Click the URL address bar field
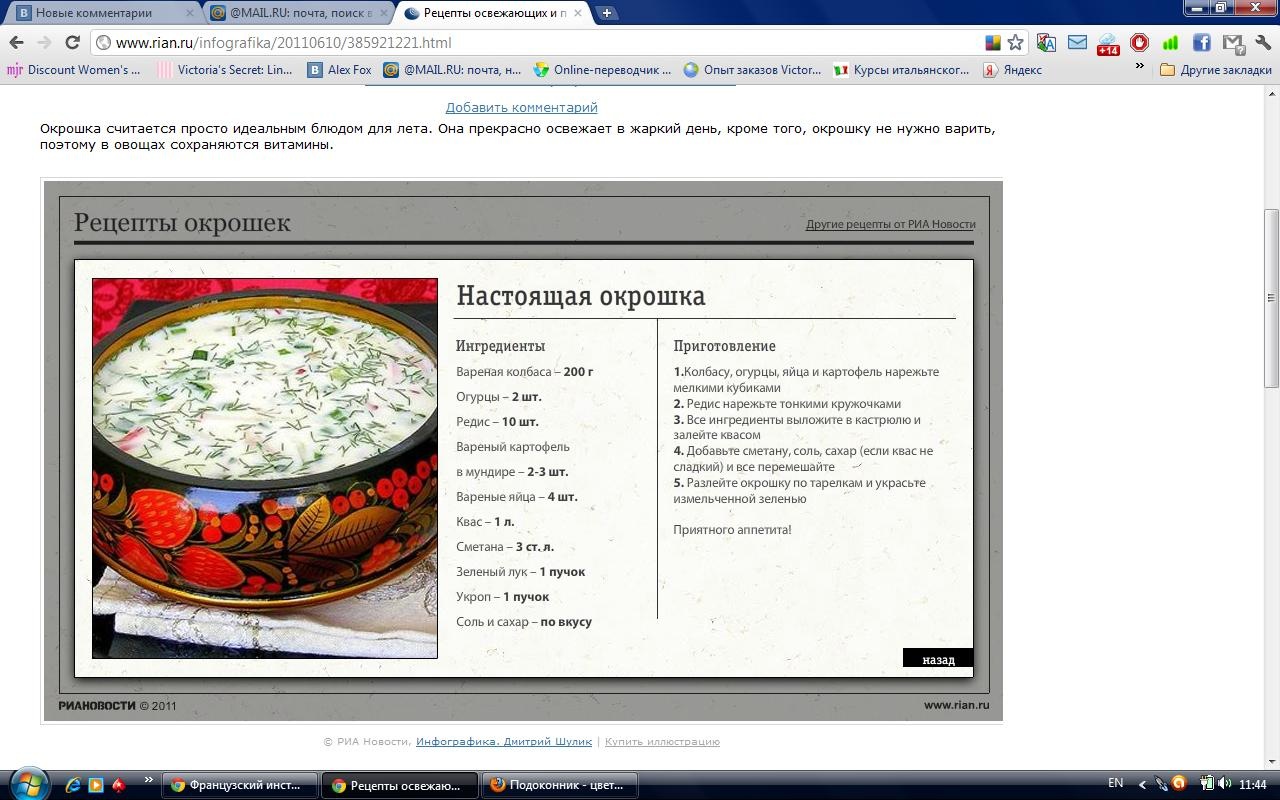 pos(540,43)
